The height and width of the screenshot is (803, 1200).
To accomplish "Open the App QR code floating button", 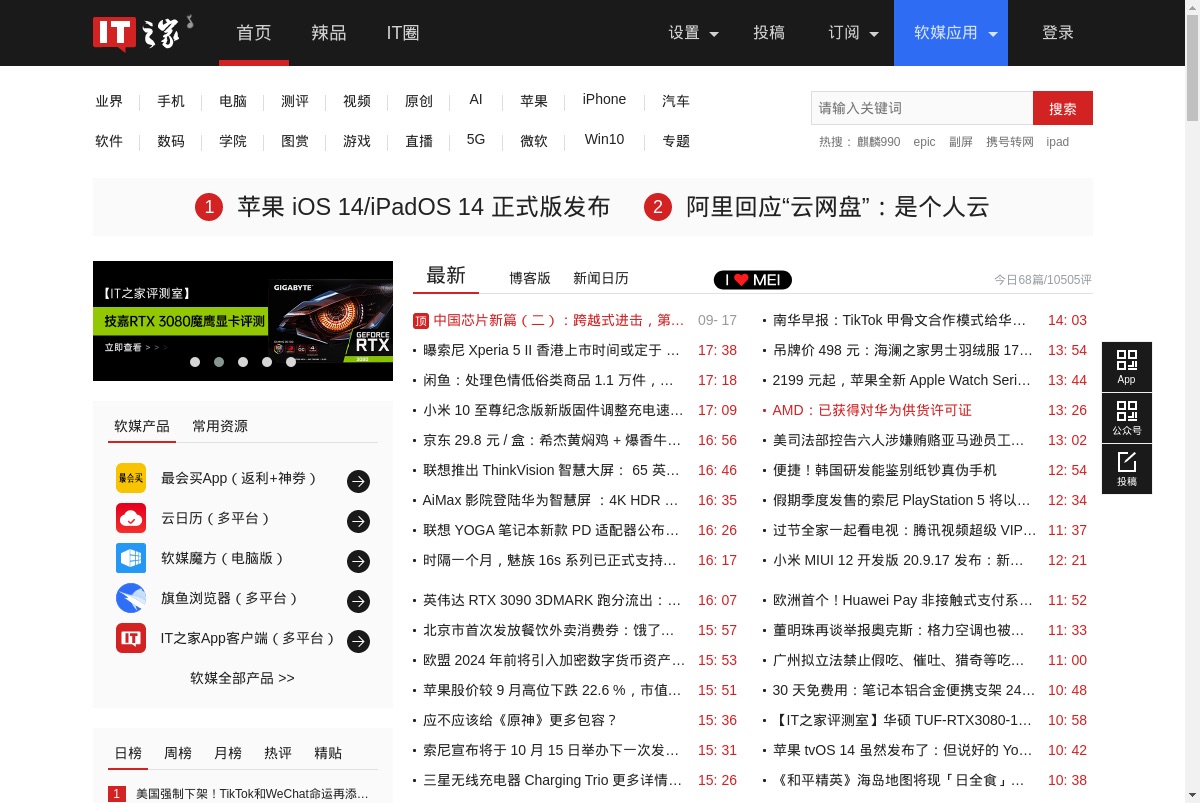I will 1127,366.
